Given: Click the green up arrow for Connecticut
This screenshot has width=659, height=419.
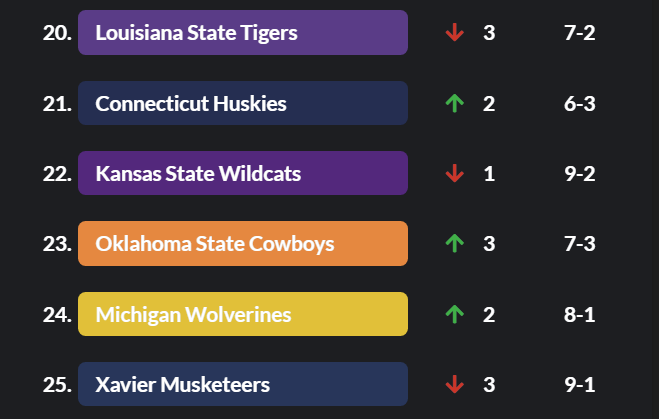Looking at the screenshot, I should tap(455, 103).
